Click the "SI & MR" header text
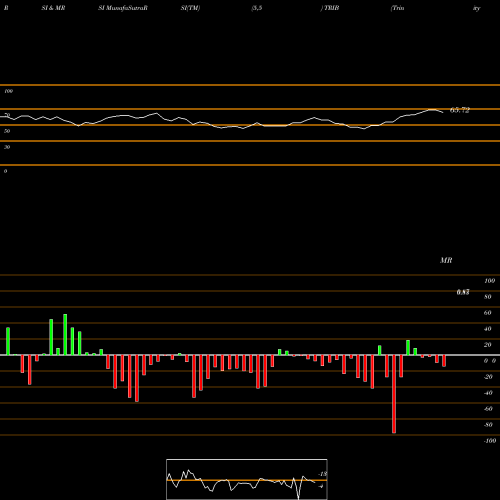Screen dimensions: 500x500 (53, 8)
